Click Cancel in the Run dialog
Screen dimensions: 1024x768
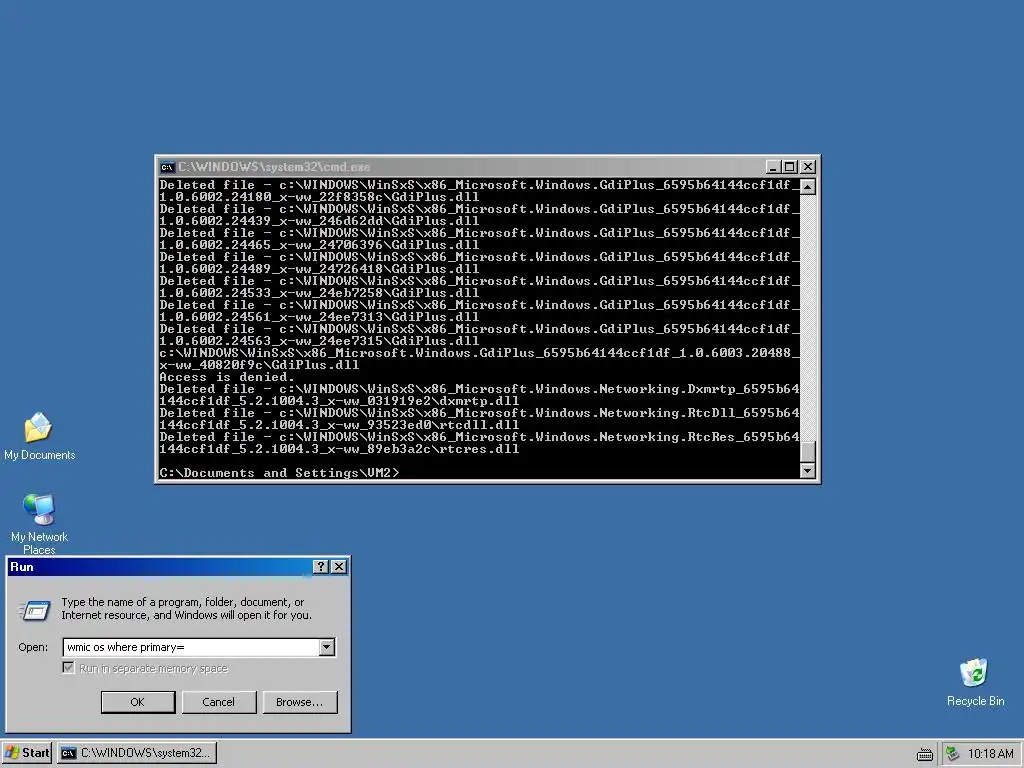pos(219,702)
